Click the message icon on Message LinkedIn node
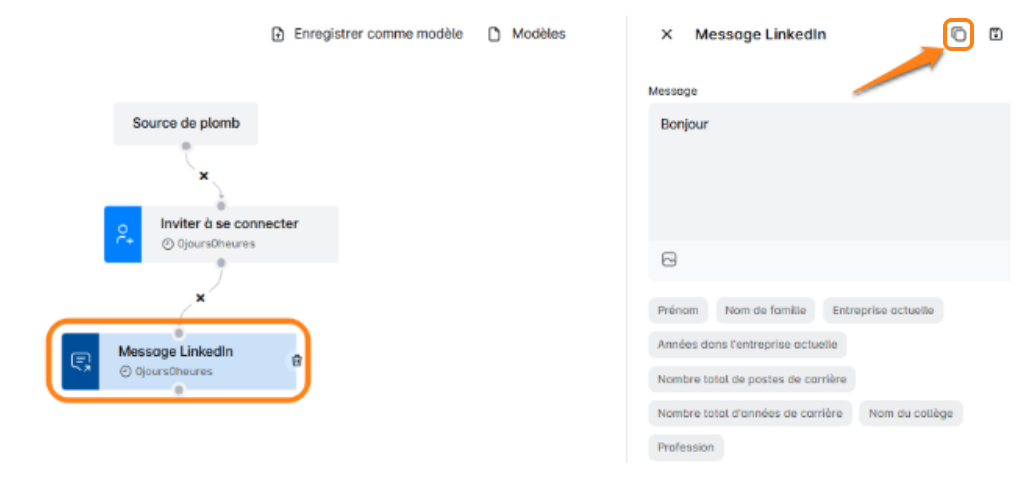 (81, 361)
